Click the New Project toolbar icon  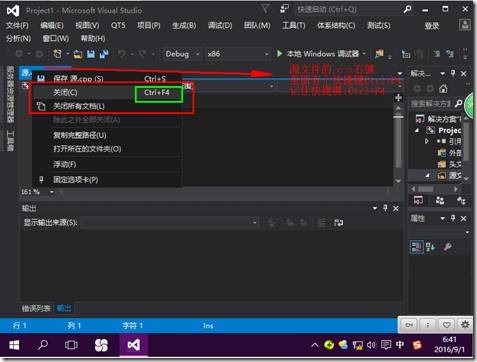pyautogui.click(x=57, y=54)
